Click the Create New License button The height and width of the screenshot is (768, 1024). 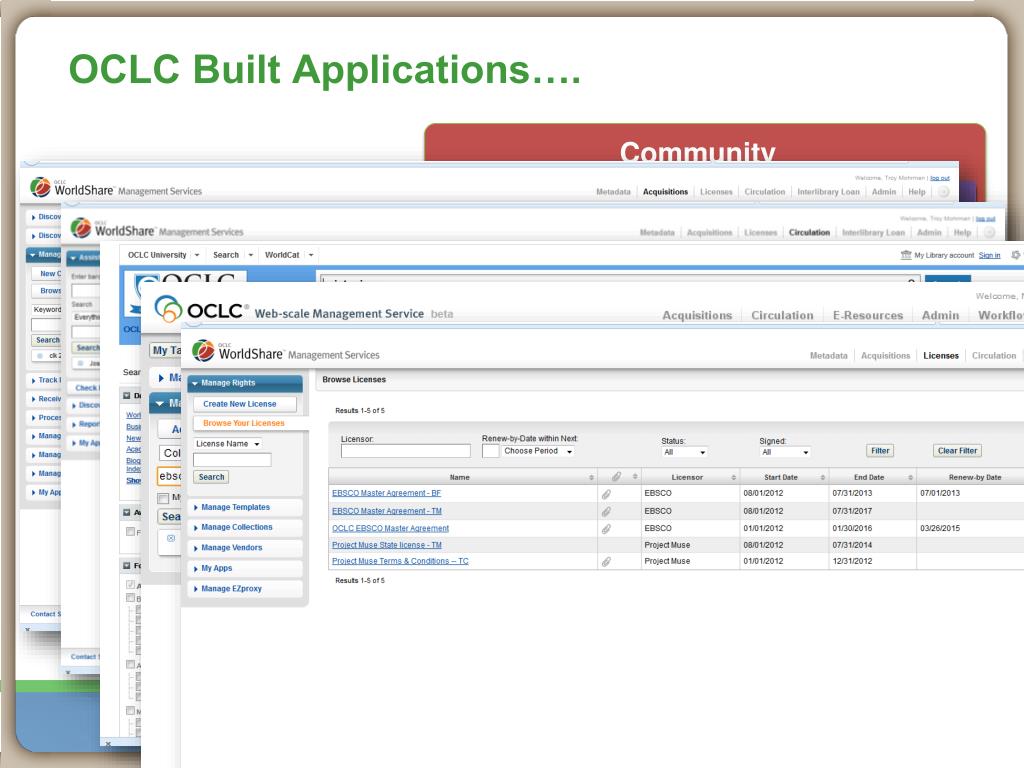click(245, 404)
